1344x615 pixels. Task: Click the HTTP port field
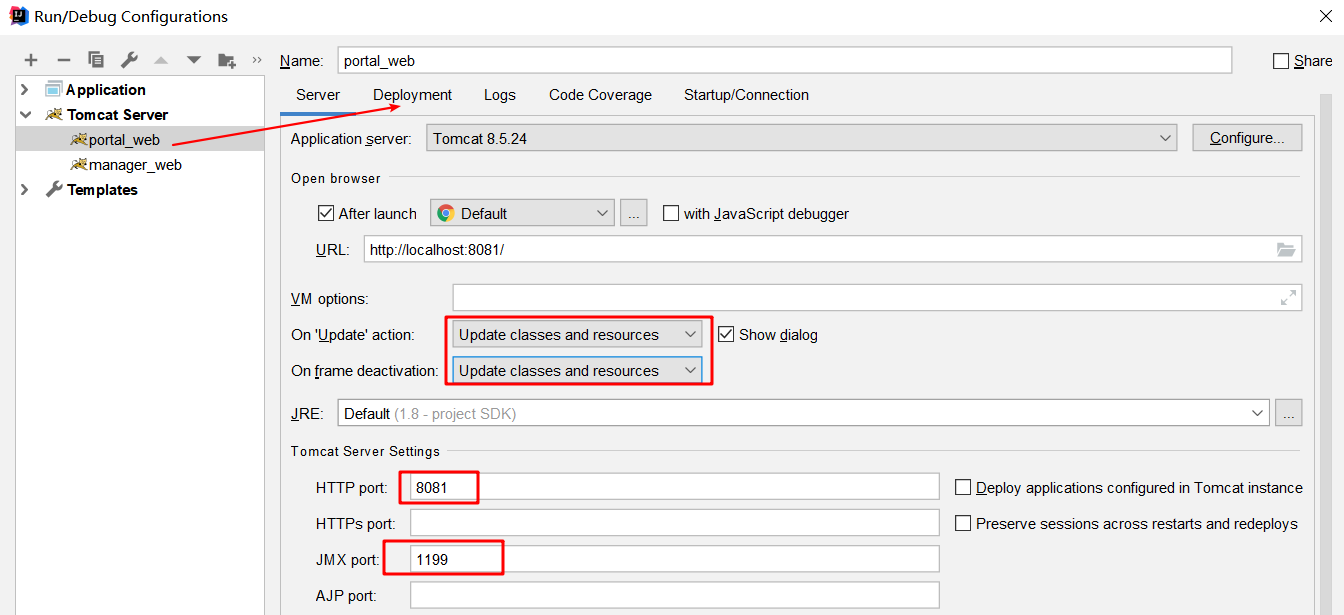tap(675, 487)
